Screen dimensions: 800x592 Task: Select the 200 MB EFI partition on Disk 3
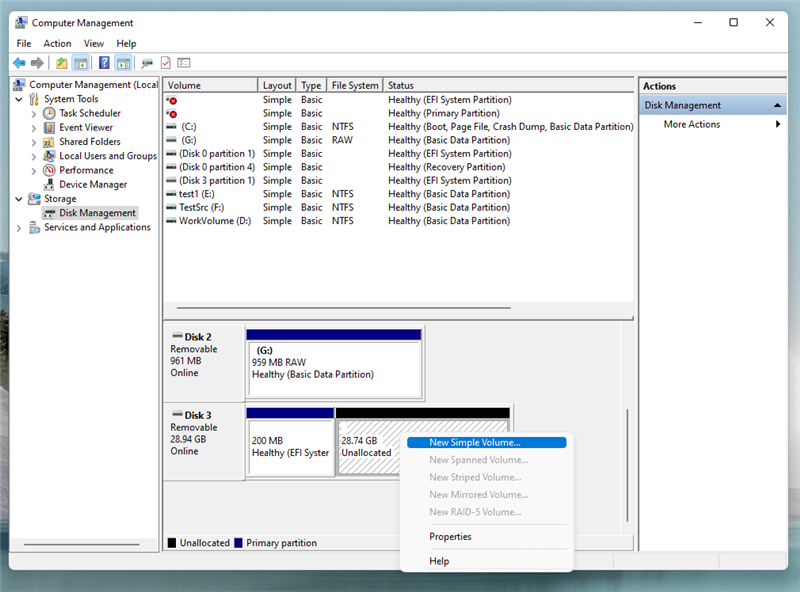tap(290, 441)
